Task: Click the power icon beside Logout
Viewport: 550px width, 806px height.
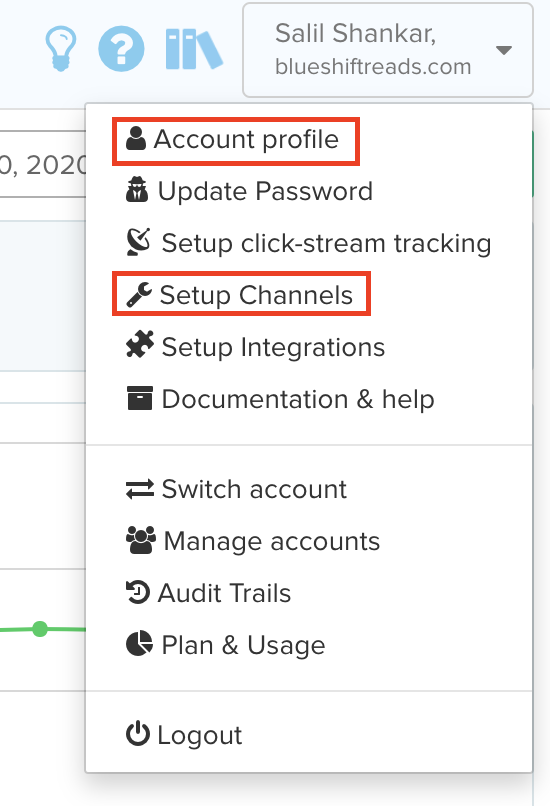Action: click(x=138, y=734)
